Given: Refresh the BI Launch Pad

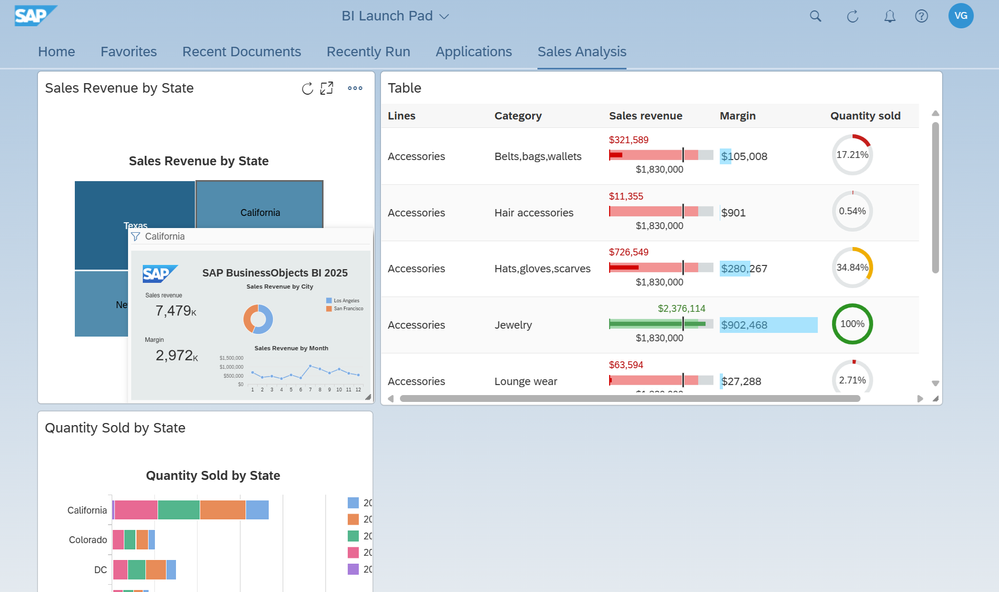Looking at the screenshot, I should pyautogui.click(x=852, y=16).
